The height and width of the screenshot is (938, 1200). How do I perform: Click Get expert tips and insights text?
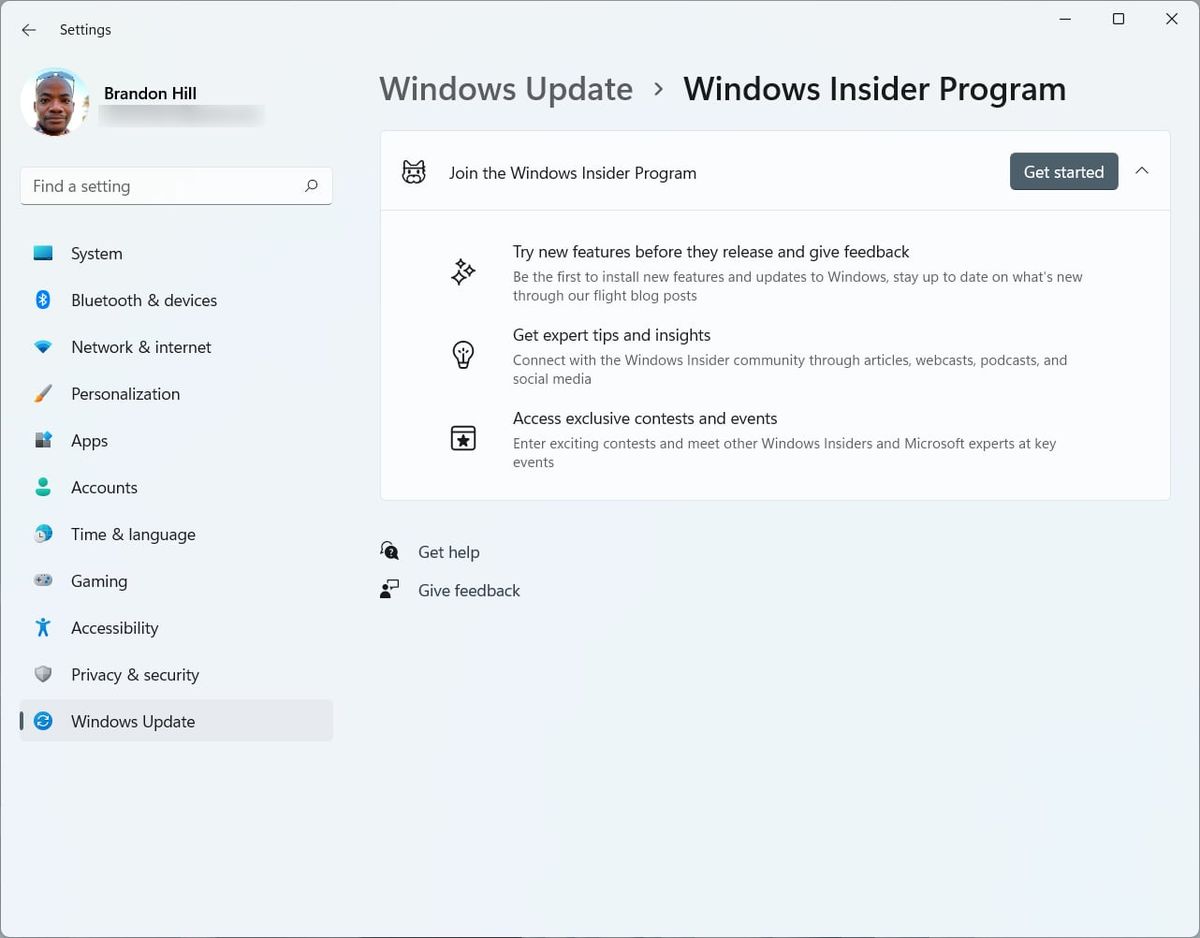[x=612, y=335]
